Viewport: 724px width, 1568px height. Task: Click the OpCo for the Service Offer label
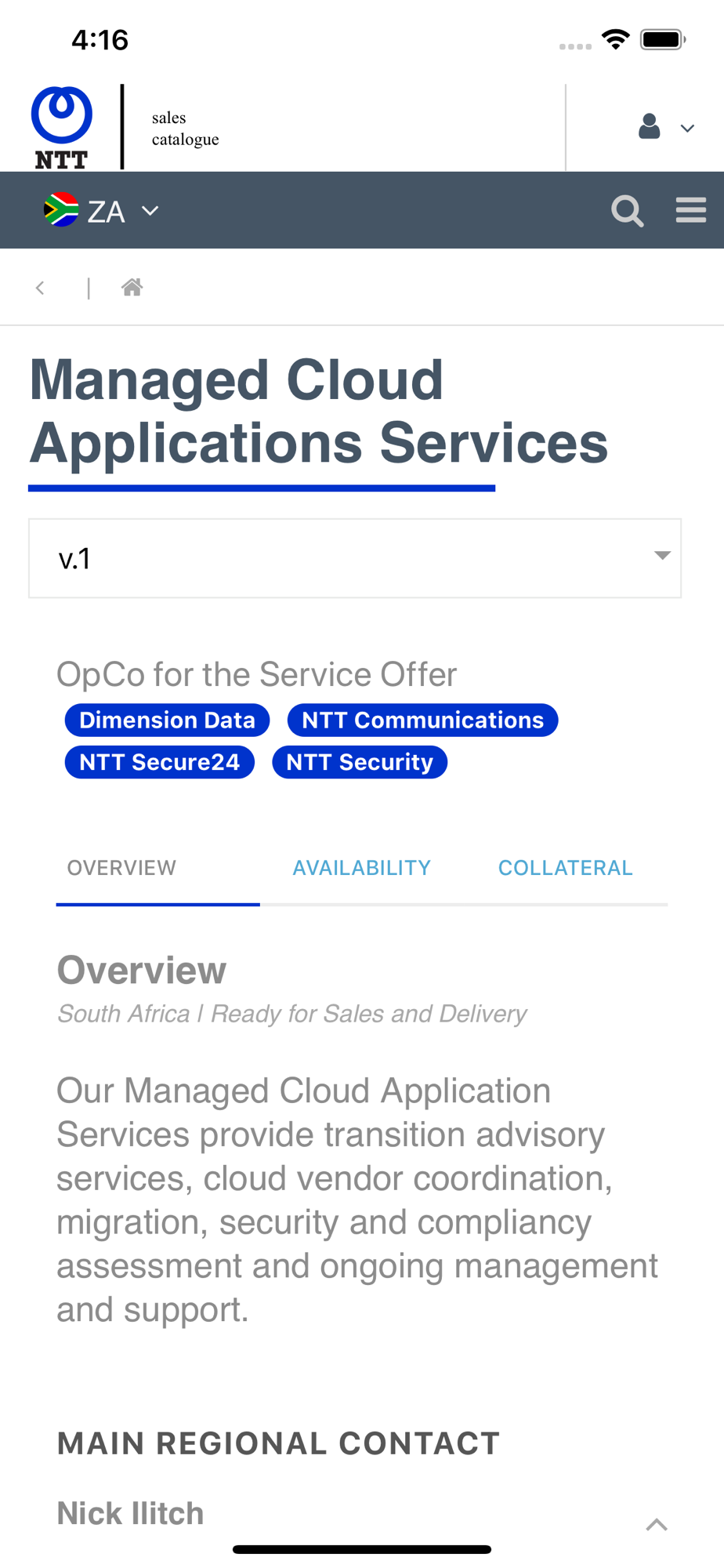pyautogui.click(x=256, y=674)
